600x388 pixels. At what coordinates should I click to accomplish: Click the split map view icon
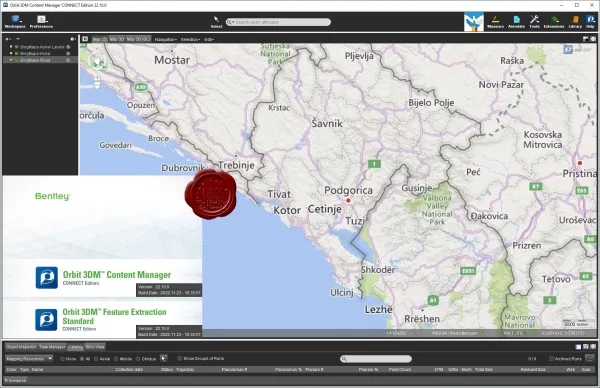pos(585,39)
